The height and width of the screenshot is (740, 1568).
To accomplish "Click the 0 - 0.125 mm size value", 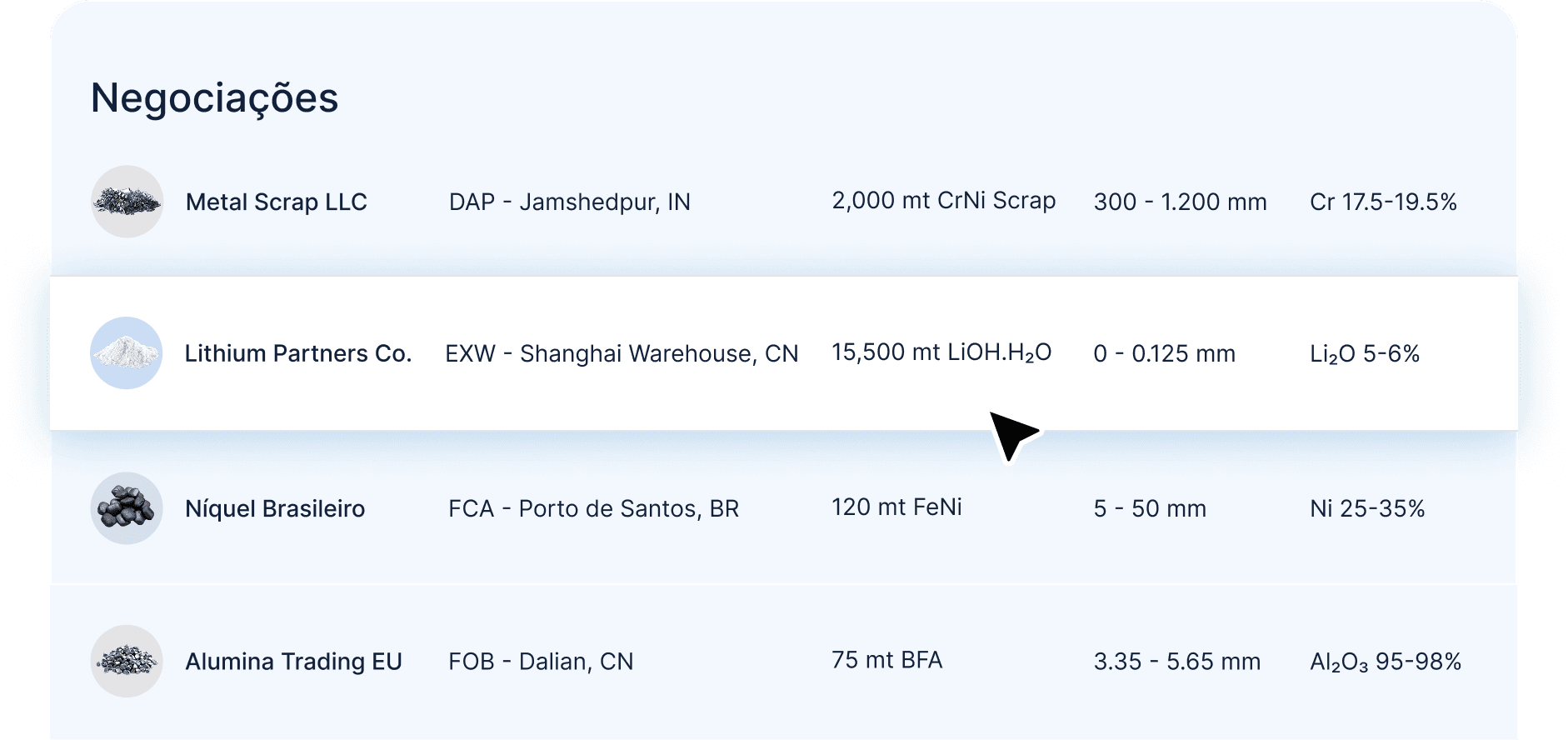I will pyautogui.click(x=1164, y=353).
